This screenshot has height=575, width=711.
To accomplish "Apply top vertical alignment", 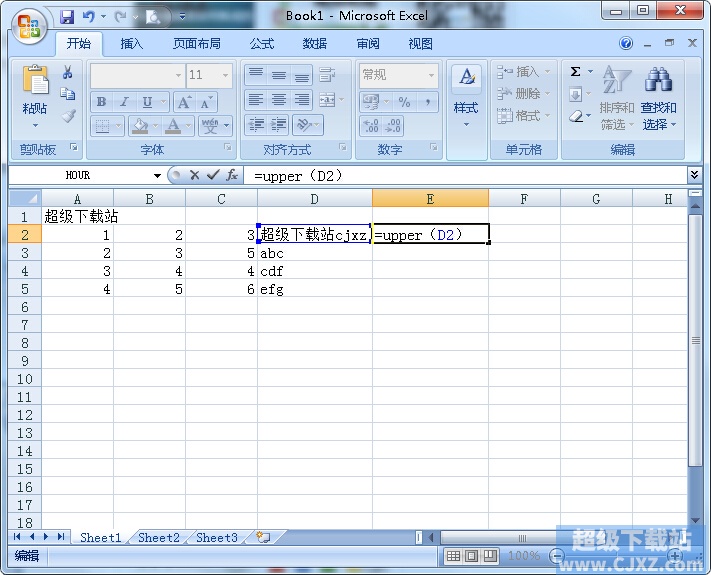I will point(256,75).
